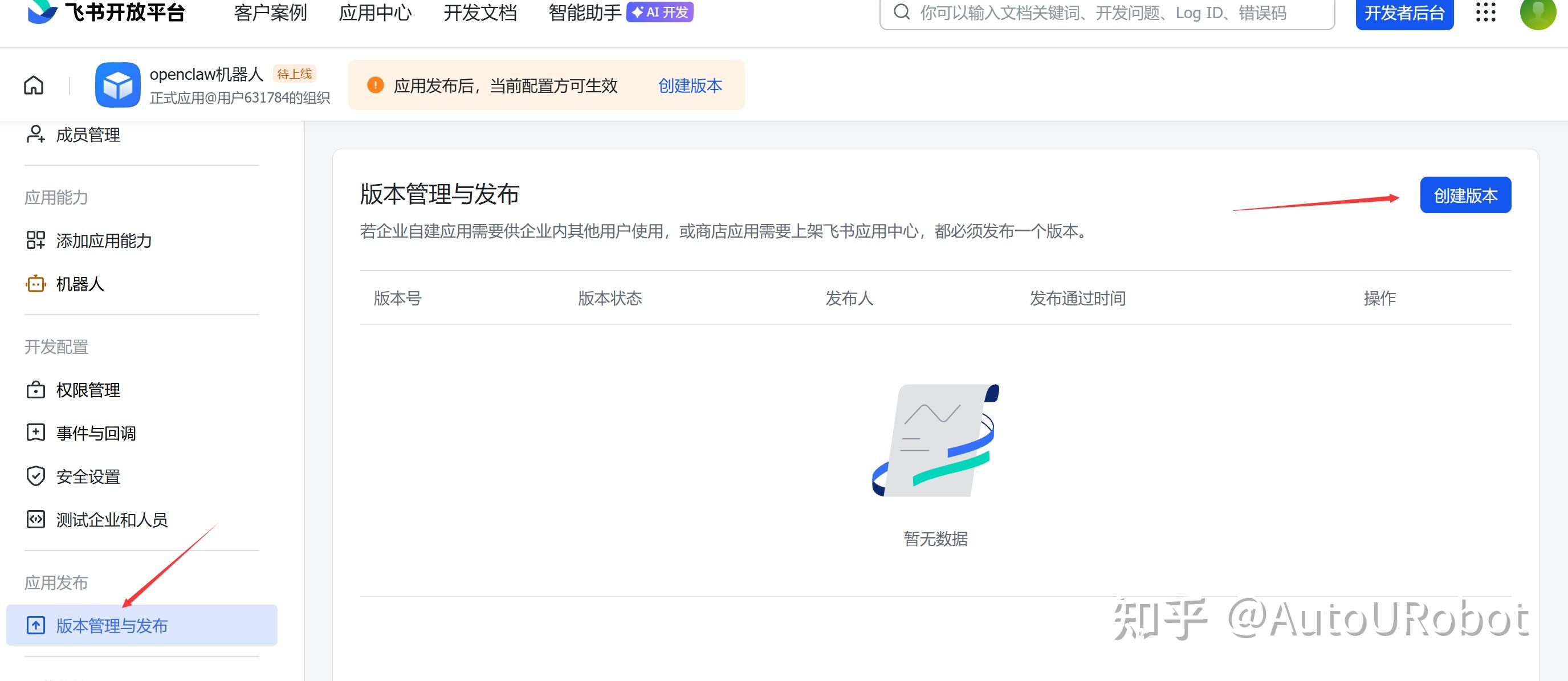This screenshot has height=681, width=1568.
Task: Click the openclaw机器人 app cube icon
Action: pos(117,85)
